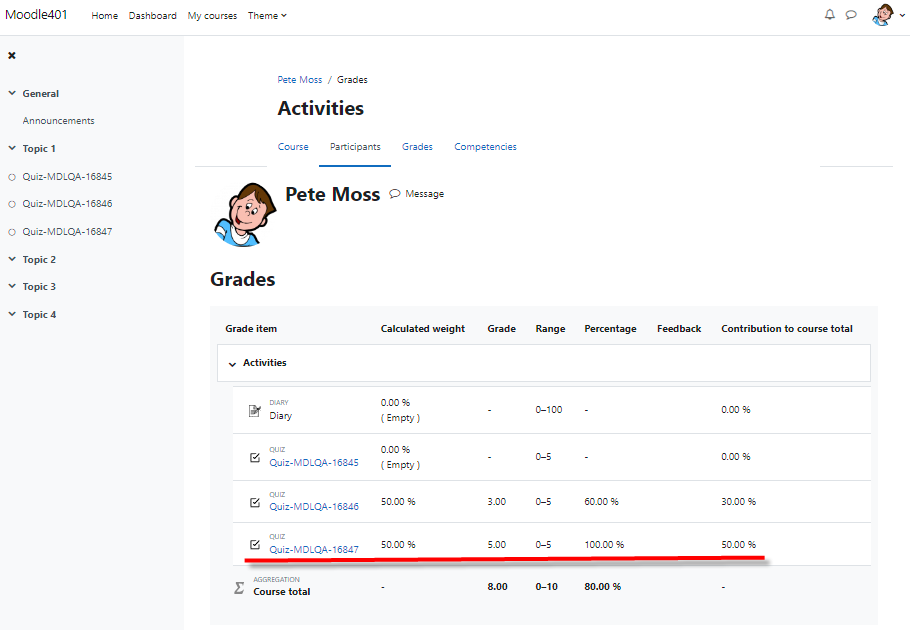Click the 60.00 % percentage cell
Screen dimensions: 910x630
pyautogui.click(x=601, y=501)
